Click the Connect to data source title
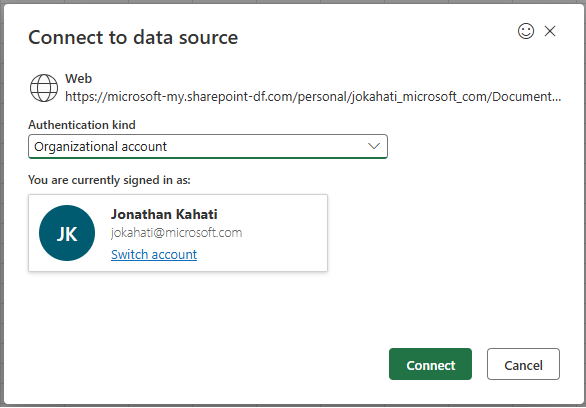586x408 pixels. pos(133,37)
